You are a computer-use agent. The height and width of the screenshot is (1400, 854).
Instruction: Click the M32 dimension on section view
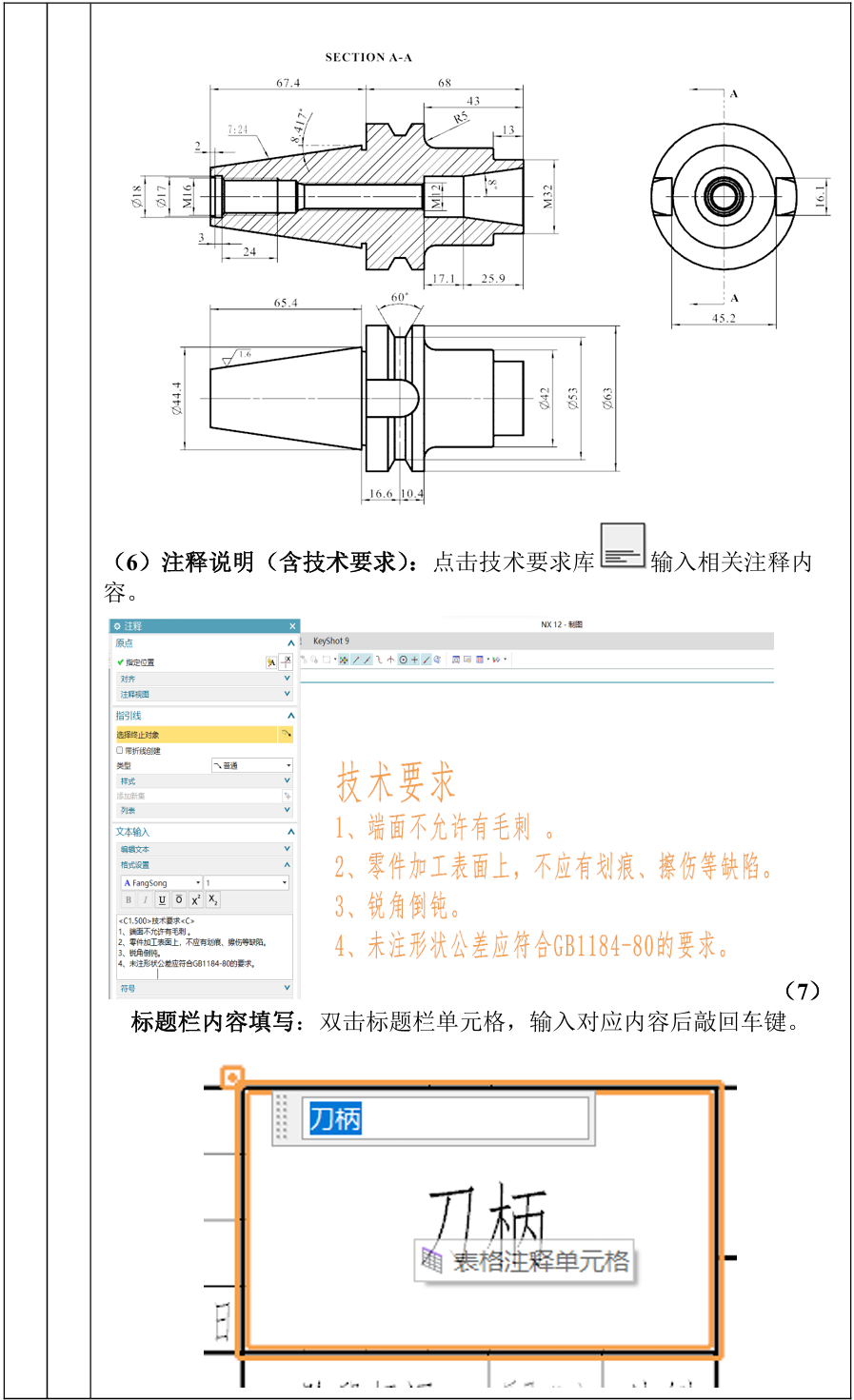coord(548,197)
